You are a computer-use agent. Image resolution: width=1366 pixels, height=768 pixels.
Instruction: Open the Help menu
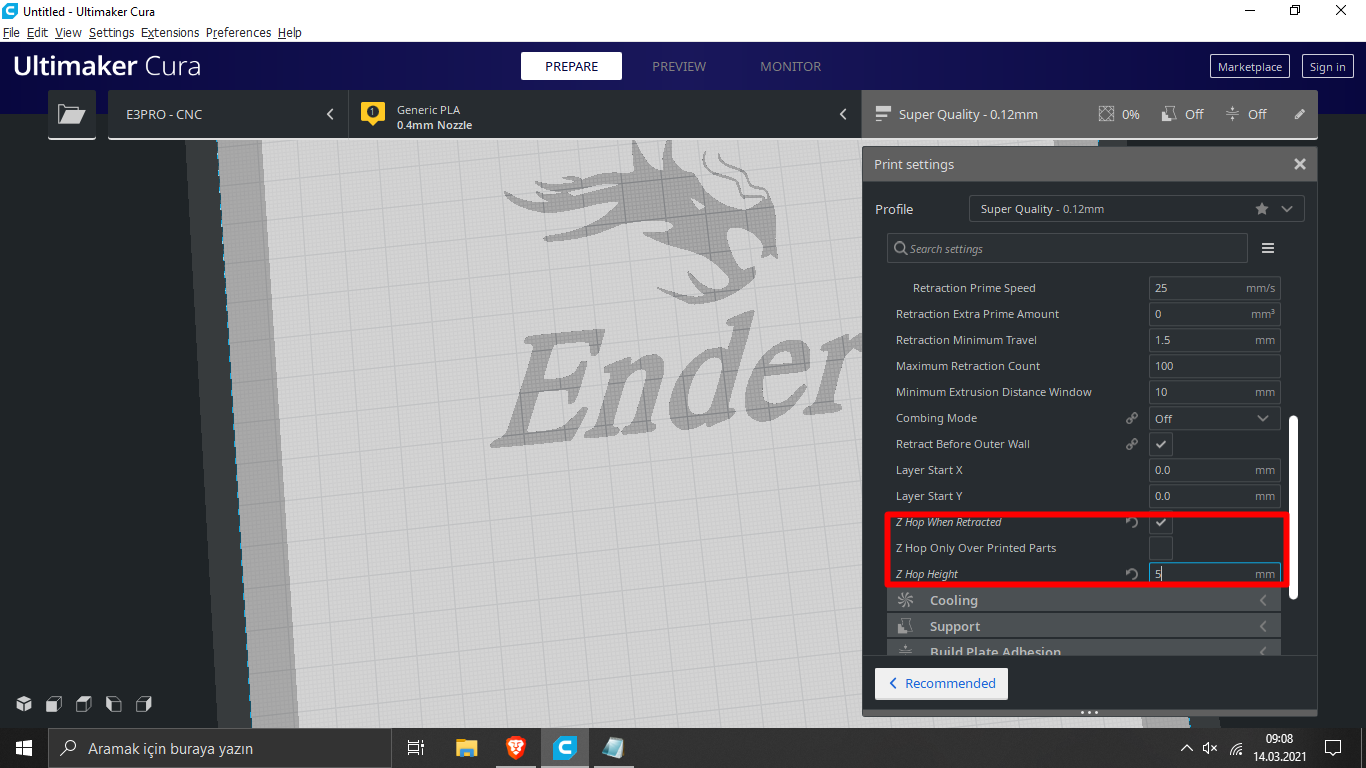tap(290, 33)
